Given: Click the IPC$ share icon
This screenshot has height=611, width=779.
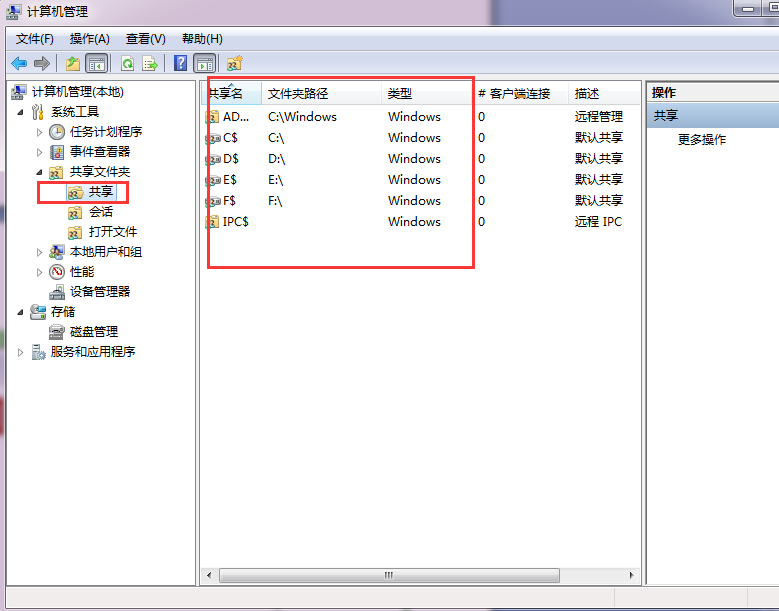Looking at the screenshot, I should (x=213, y=222).
